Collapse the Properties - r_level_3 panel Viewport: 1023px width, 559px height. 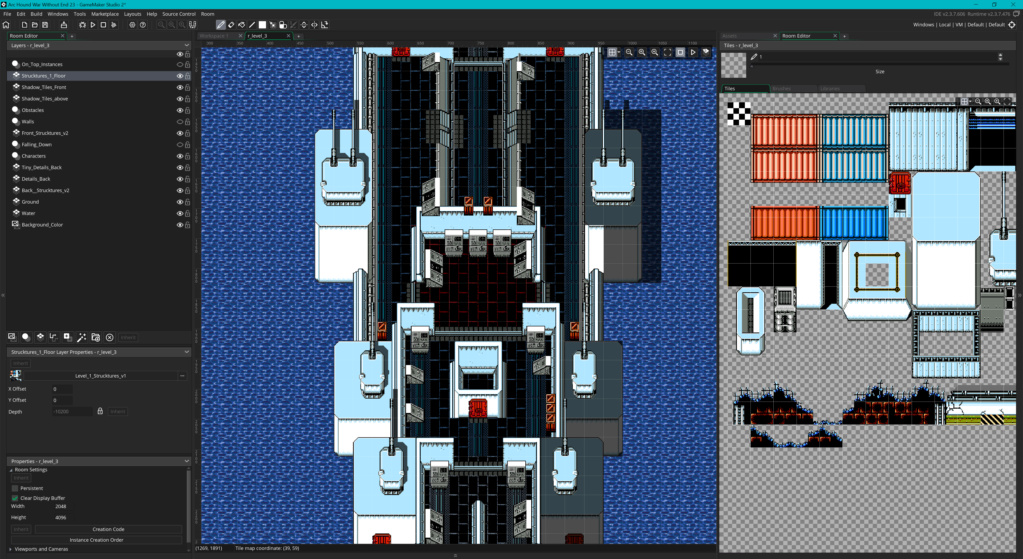pos(187,461)
